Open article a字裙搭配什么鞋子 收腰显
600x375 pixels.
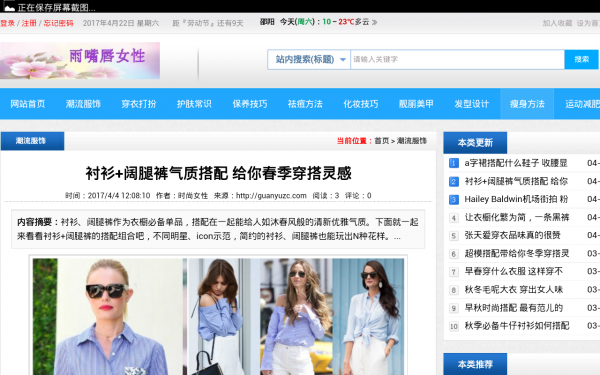(516, 163)
